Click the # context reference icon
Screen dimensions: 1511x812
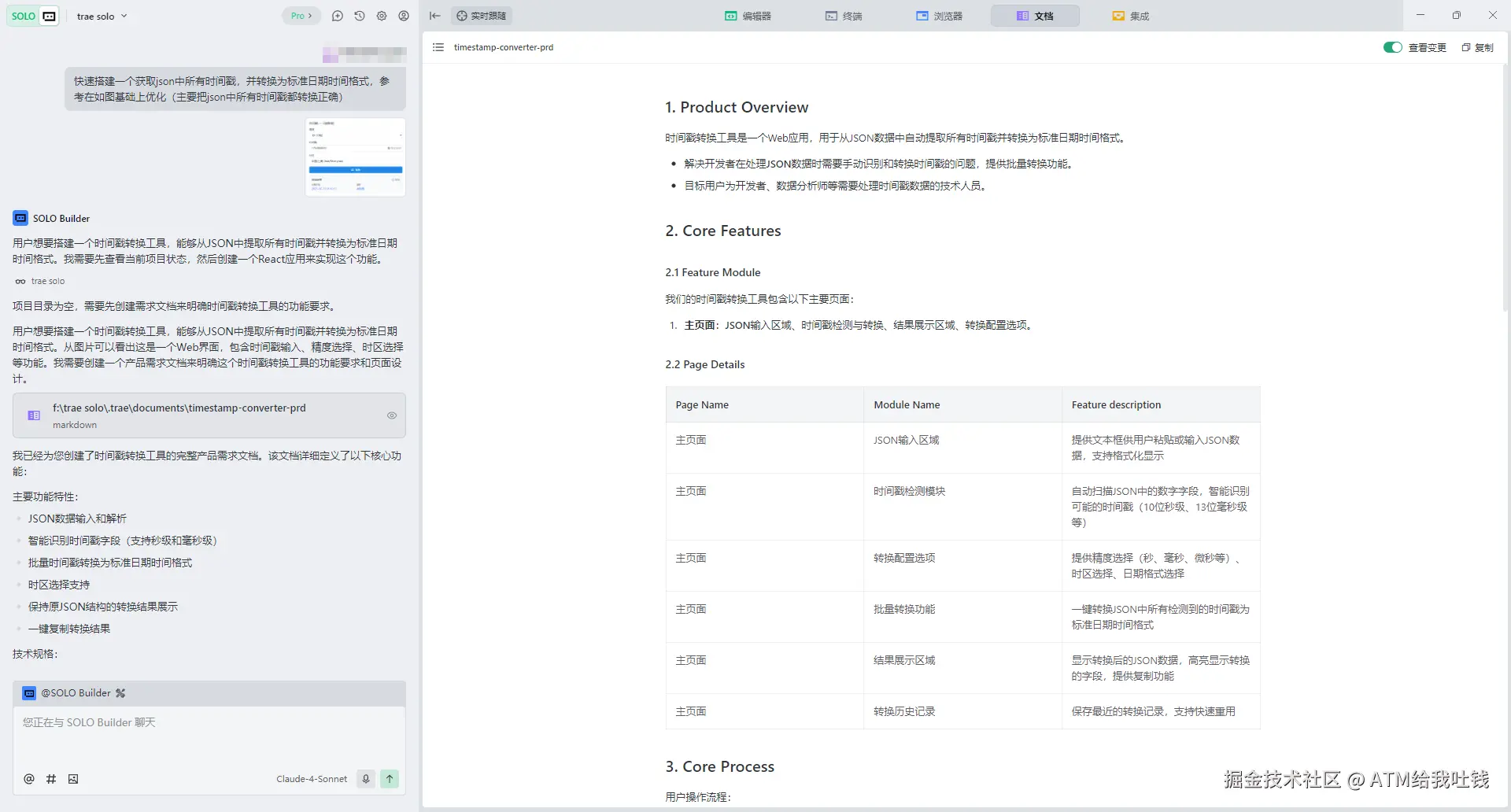click(51, 779)
